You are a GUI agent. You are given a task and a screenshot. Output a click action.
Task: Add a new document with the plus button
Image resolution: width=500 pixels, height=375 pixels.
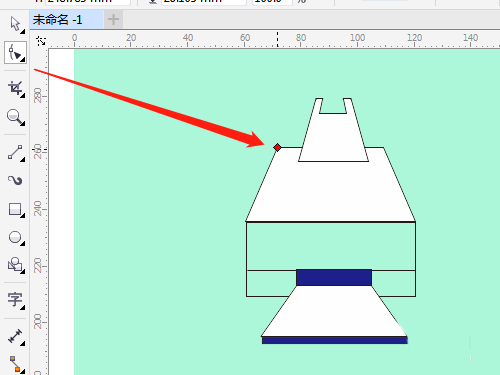(113, 20)
